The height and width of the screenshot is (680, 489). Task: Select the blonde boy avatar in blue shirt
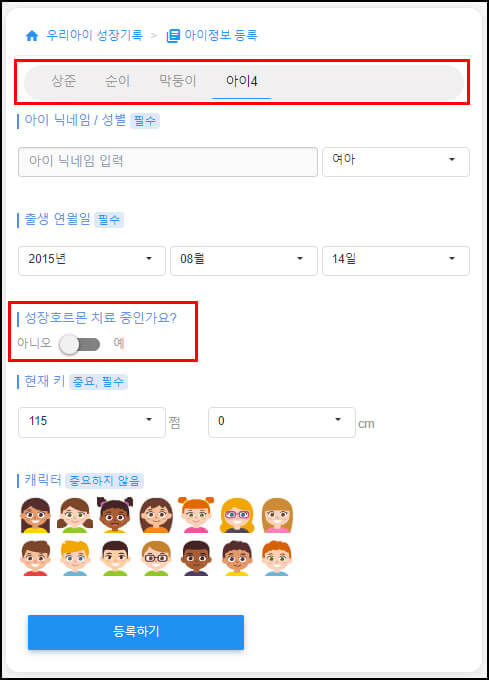pos(75,558)
